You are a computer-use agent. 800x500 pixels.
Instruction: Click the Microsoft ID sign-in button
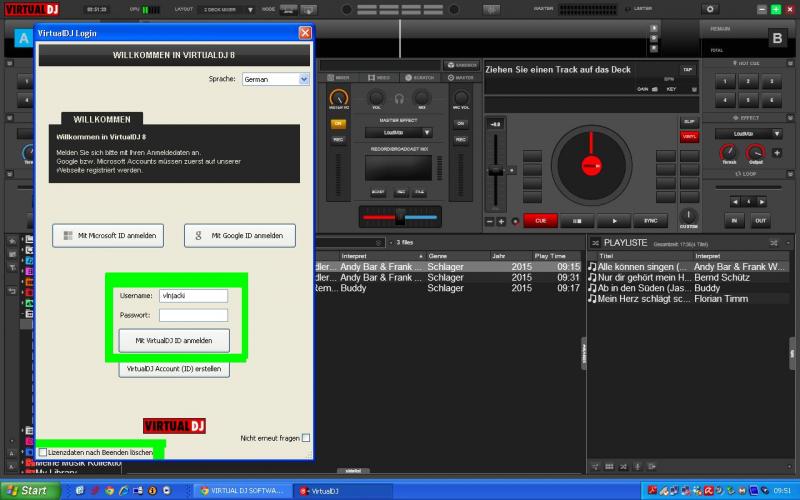coord(107,236)
